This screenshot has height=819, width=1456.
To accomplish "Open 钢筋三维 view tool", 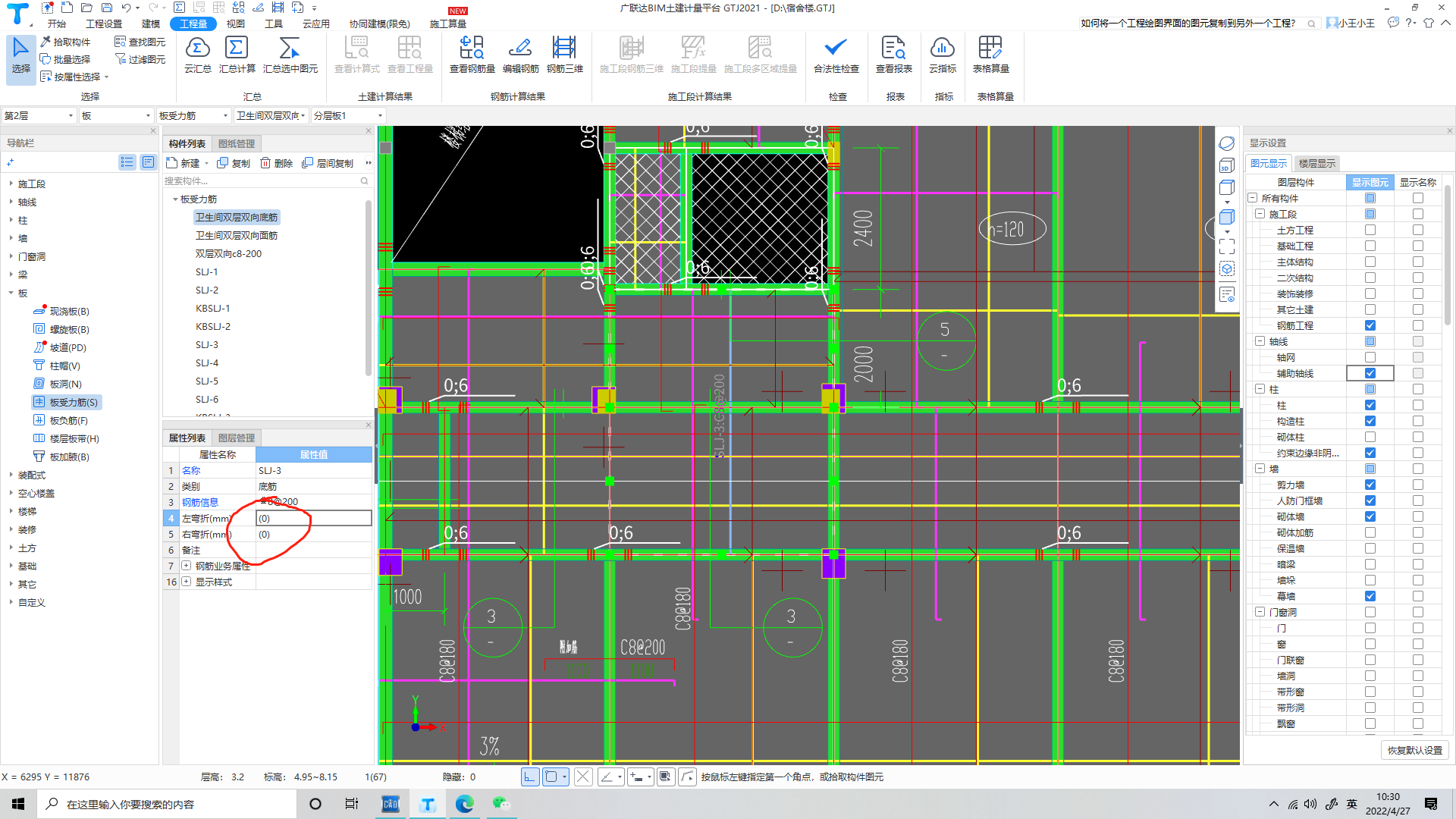I will pyautogui.click(x=564, y=55).
